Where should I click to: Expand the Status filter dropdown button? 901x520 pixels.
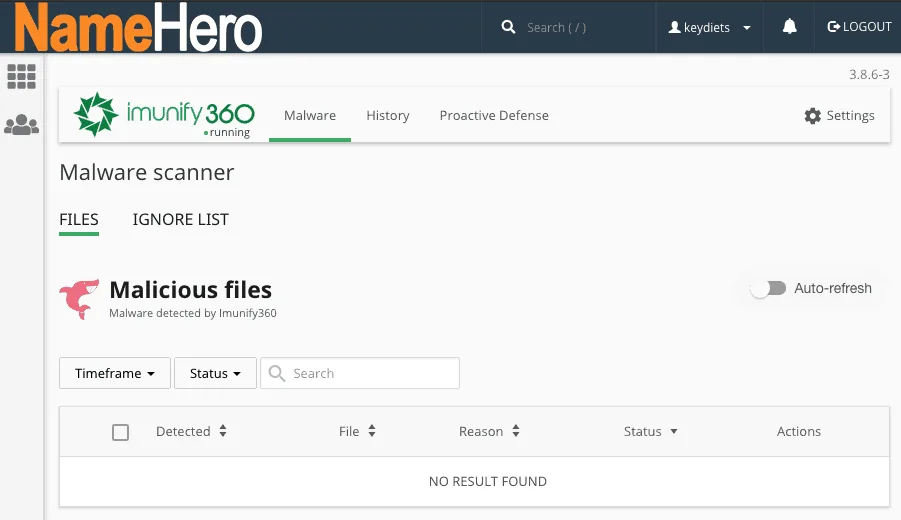[215, 373]
